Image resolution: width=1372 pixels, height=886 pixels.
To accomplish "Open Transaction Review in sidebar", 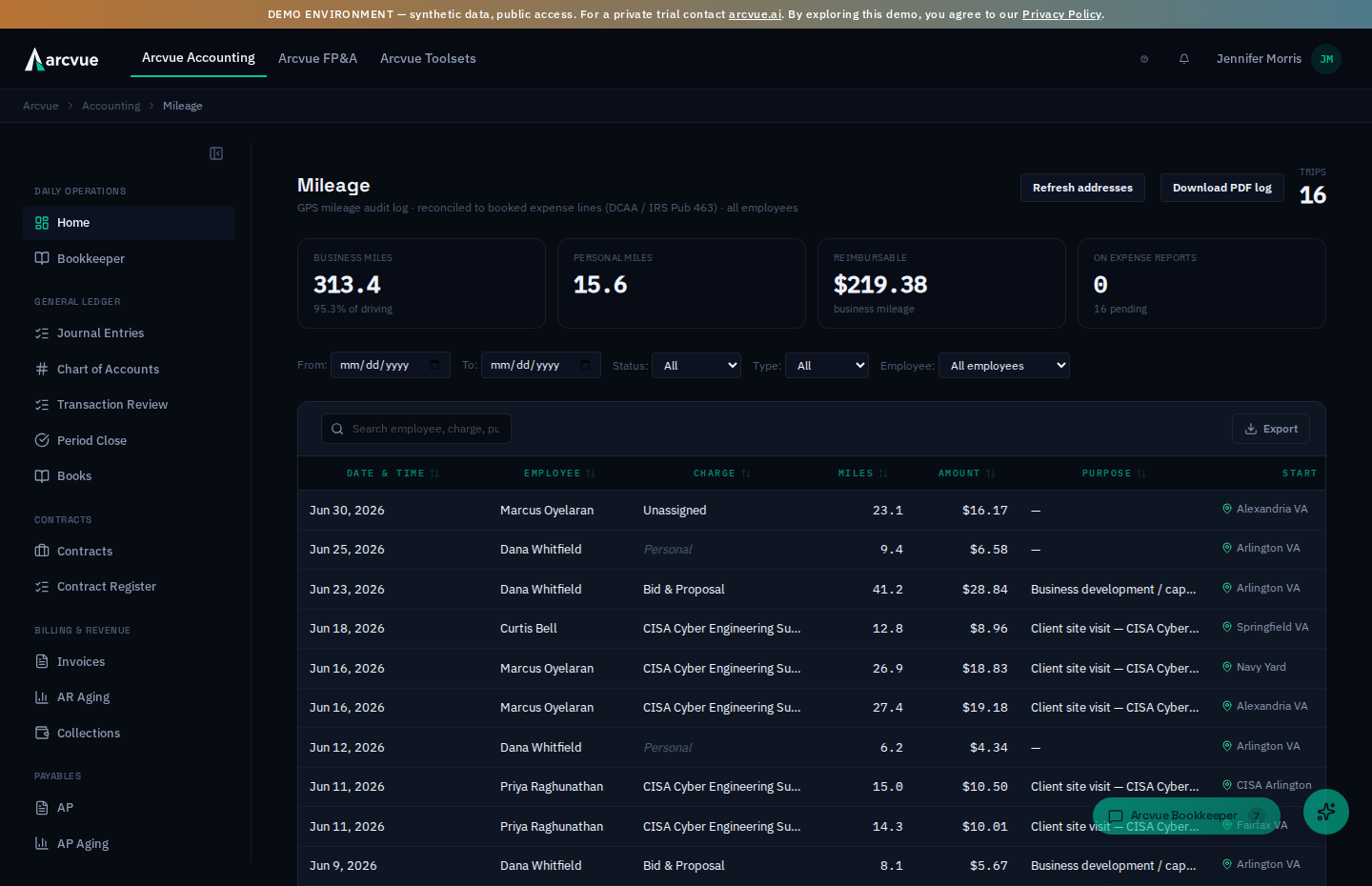I will (x=129, y=405).
